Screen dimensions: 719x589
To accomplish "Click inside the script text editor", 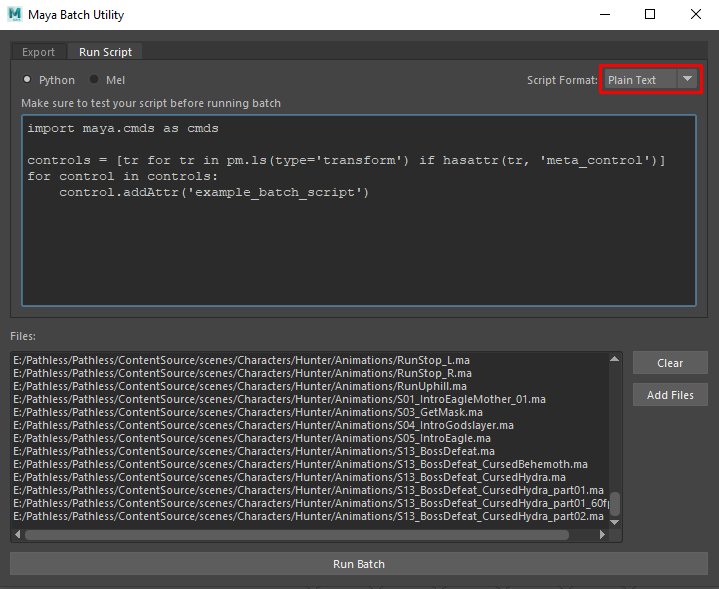I will (x=359, y=211).
